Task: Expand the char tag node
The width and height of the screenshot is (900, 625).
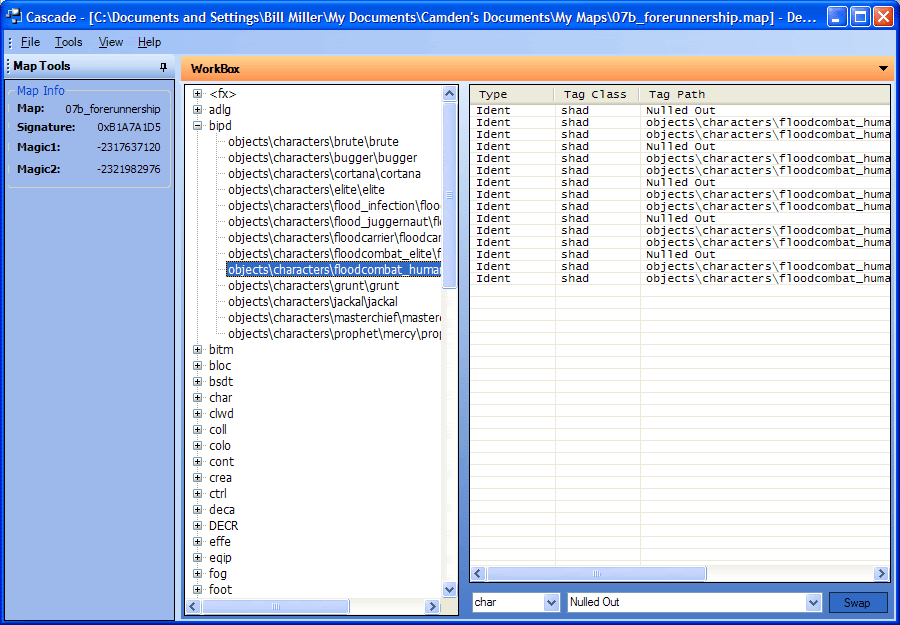Action: tap(197, 398)
